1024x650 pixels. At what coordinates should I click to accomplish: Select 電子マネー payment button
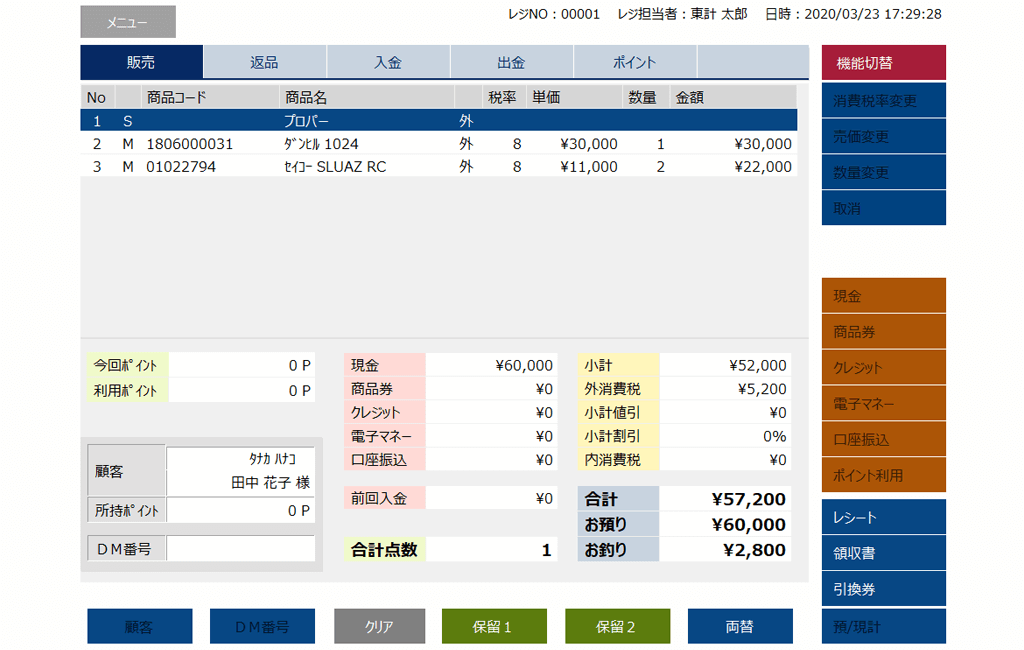883,404
